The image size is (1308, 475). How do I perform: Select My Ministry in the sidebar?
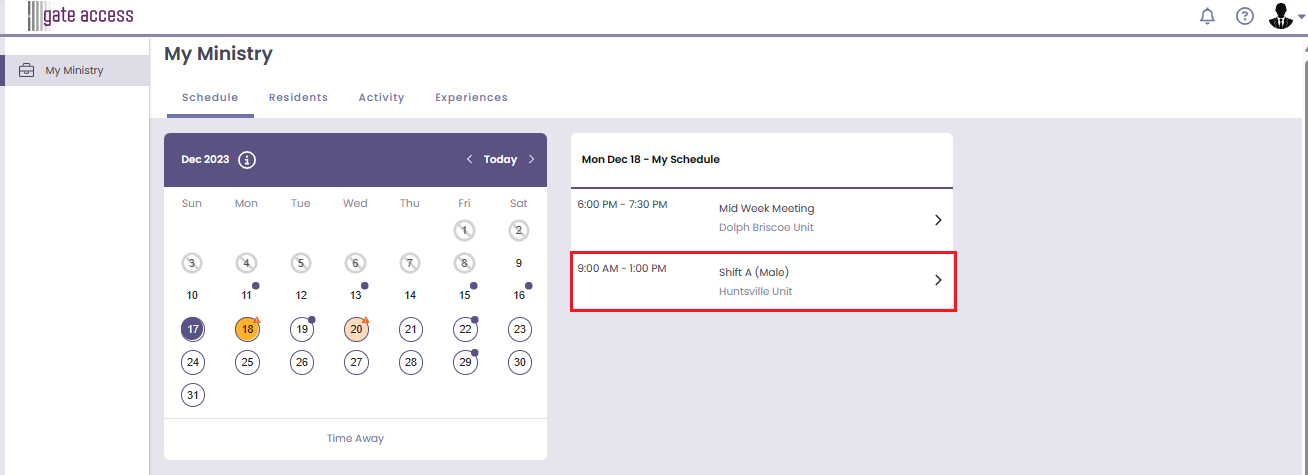point(75,70)
